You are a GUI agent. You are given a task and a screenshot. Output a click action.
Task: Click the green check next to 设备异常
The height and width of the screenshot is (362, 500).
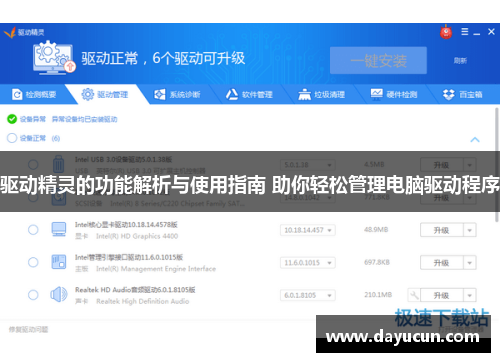12,119
